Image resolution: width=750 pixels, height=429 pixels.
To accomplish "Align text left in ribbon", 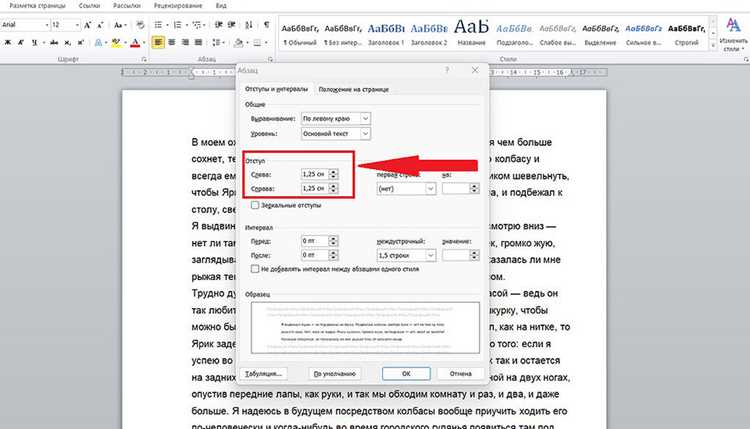I will coord(158,43).
